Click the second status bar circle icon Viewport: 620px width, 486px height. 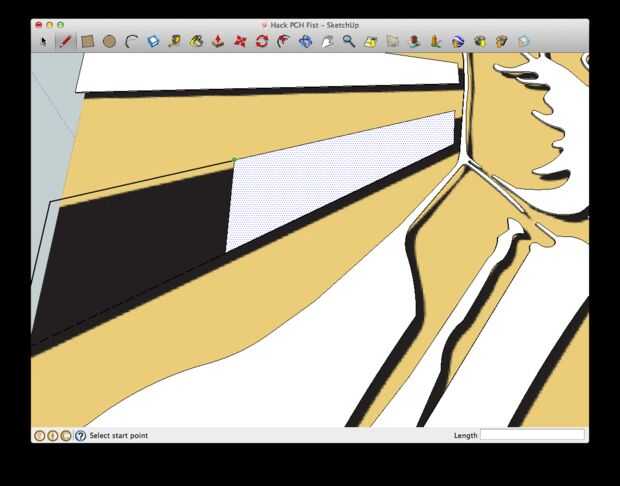[x=53, y=436]
